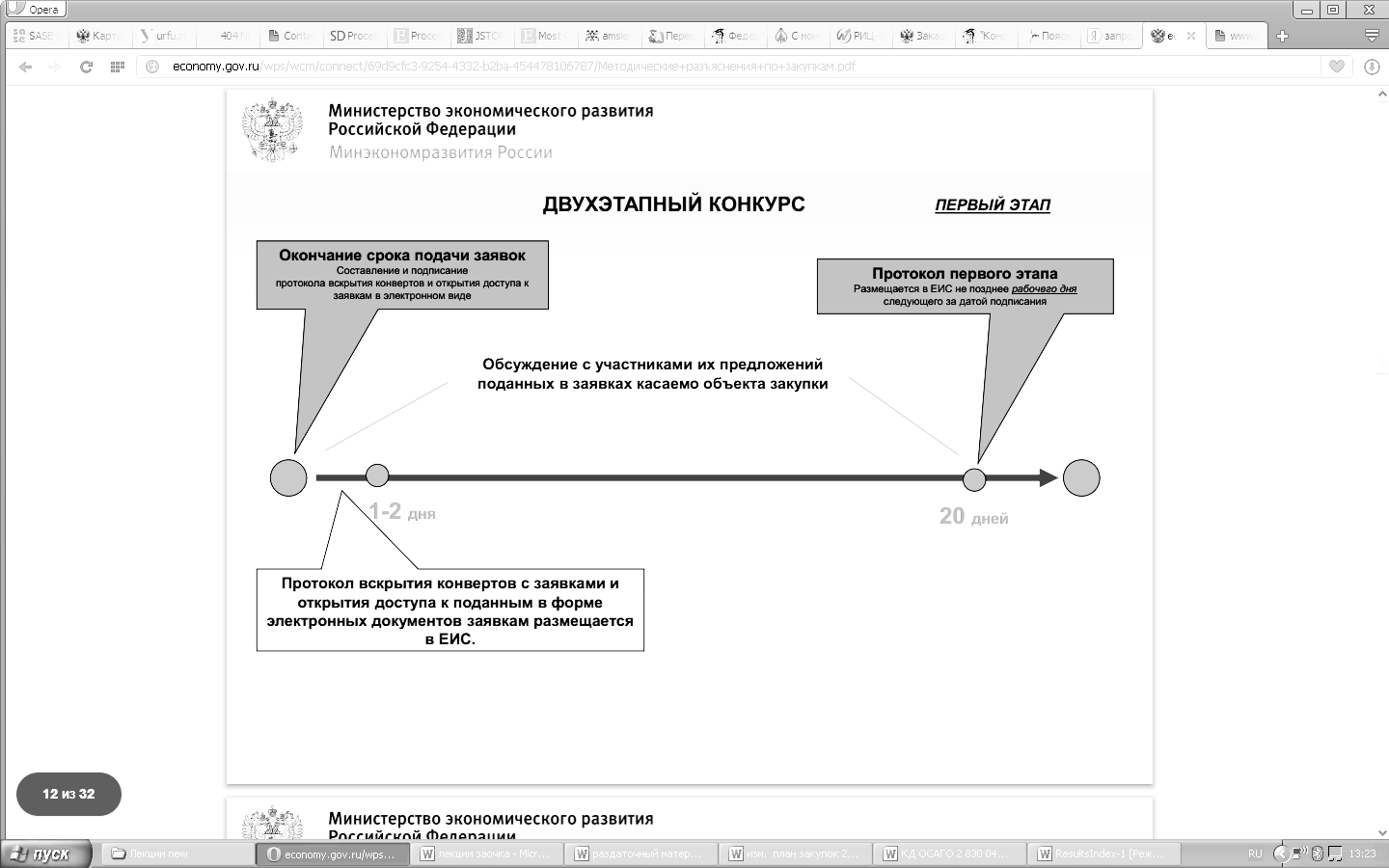Close the active economy tab
The height and width of the screenshot is (868, 1389).
(x=1191, y=36)
